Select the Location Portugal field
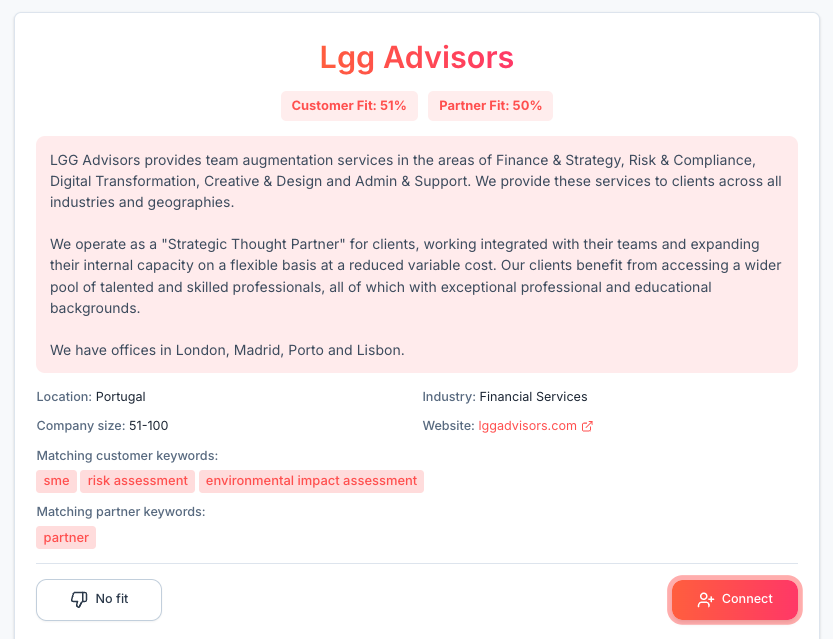This screenshot has width=833, height=639. click(91, 397)
